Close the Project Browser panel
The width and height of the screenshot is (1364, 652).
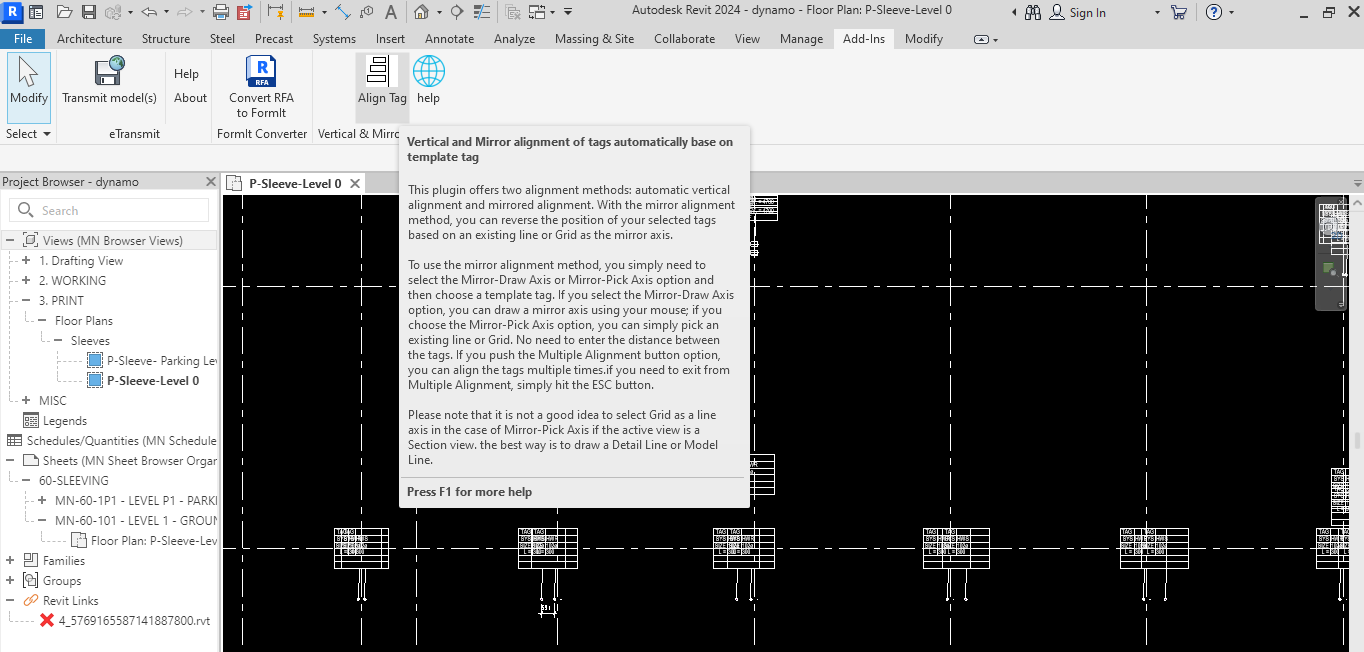[x=210, y=182]
